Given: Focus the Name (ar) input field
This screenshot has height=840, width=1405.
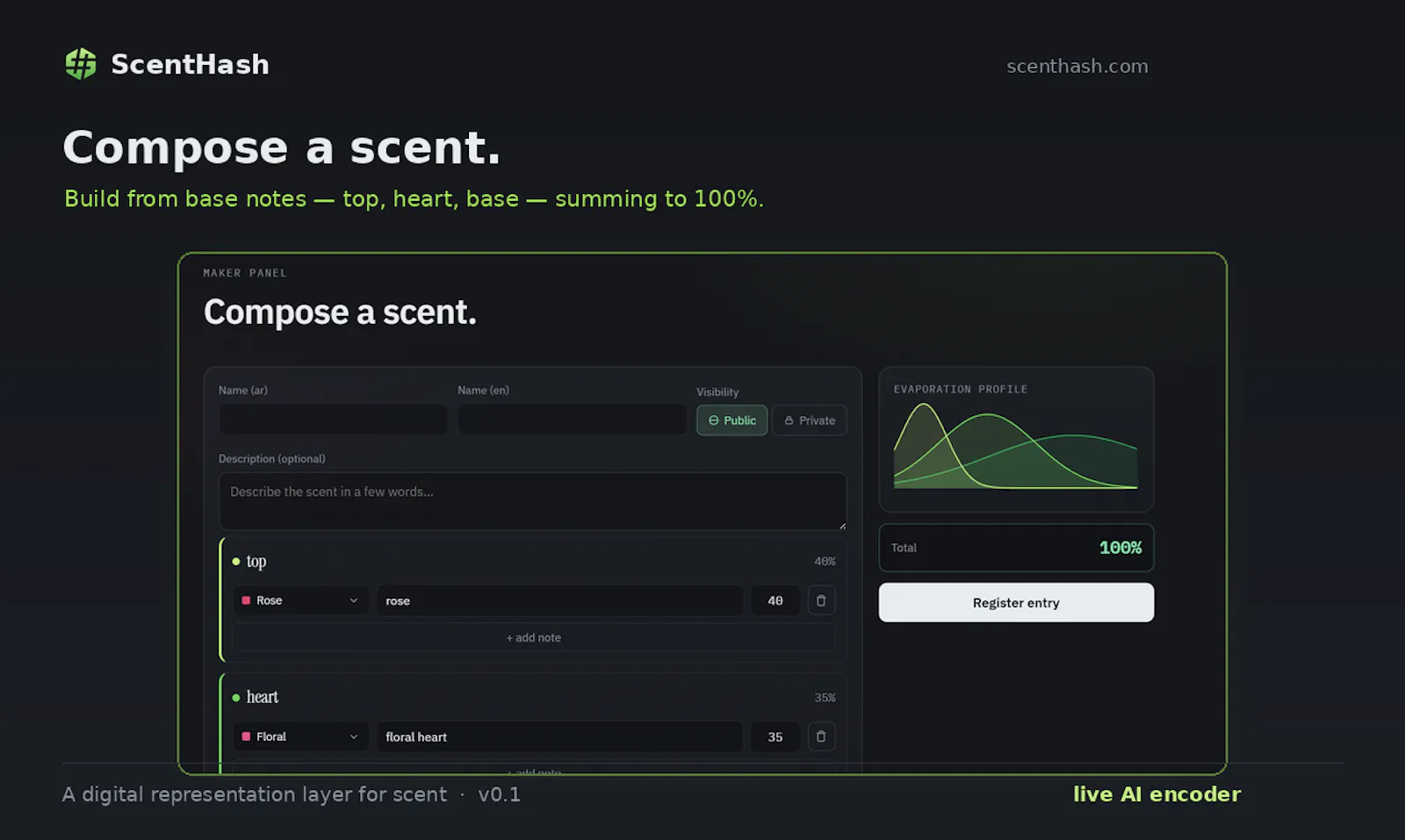Looking at the screenshot, I should [x=333, y=420].
